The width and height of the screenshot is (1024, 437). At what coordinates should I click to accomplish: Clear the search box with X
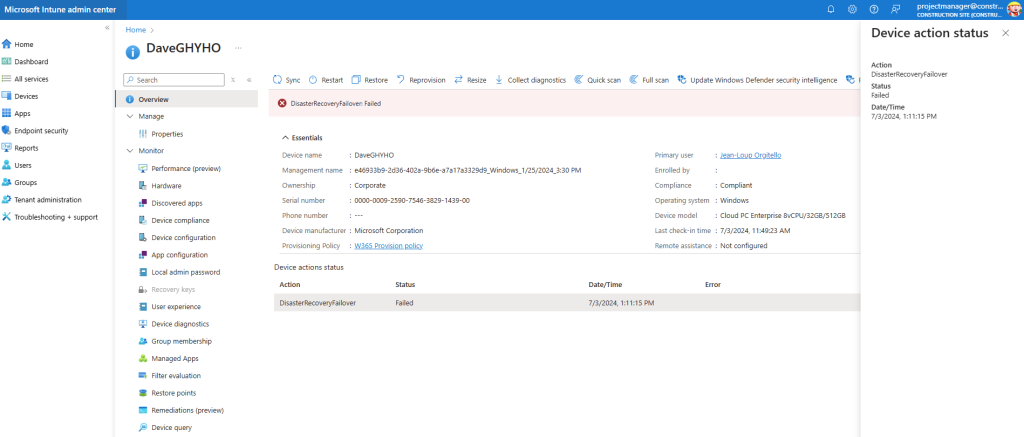[233, 80]
